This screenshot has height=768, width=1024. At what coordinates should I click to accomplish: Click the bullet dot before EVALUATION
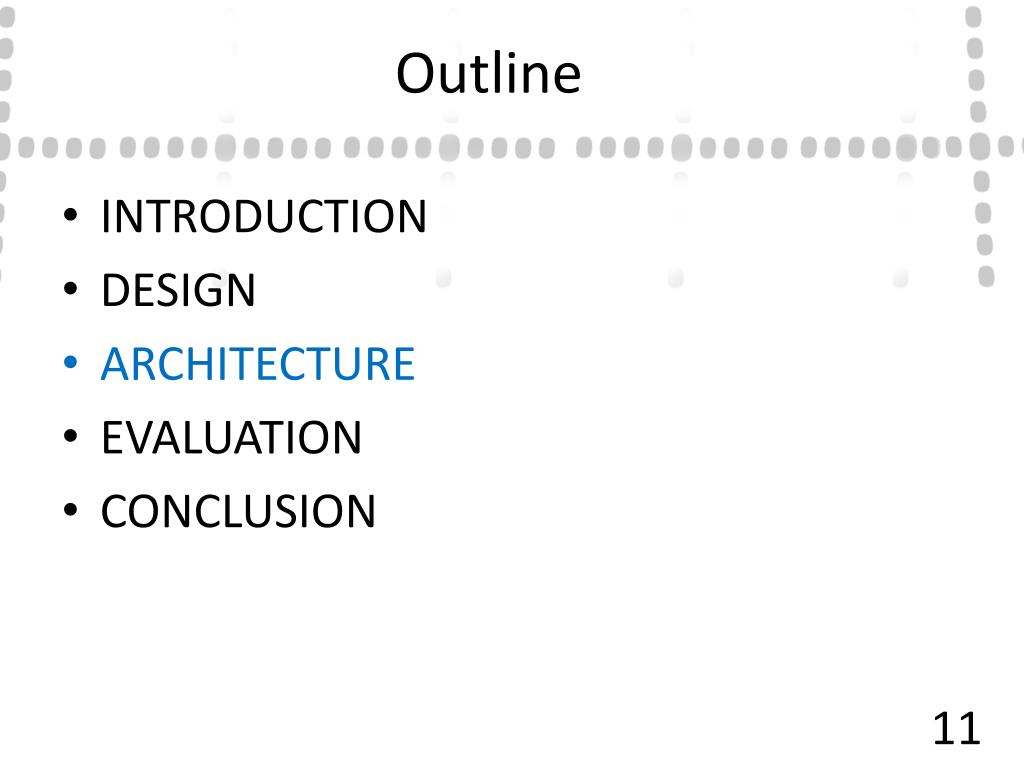71,436
